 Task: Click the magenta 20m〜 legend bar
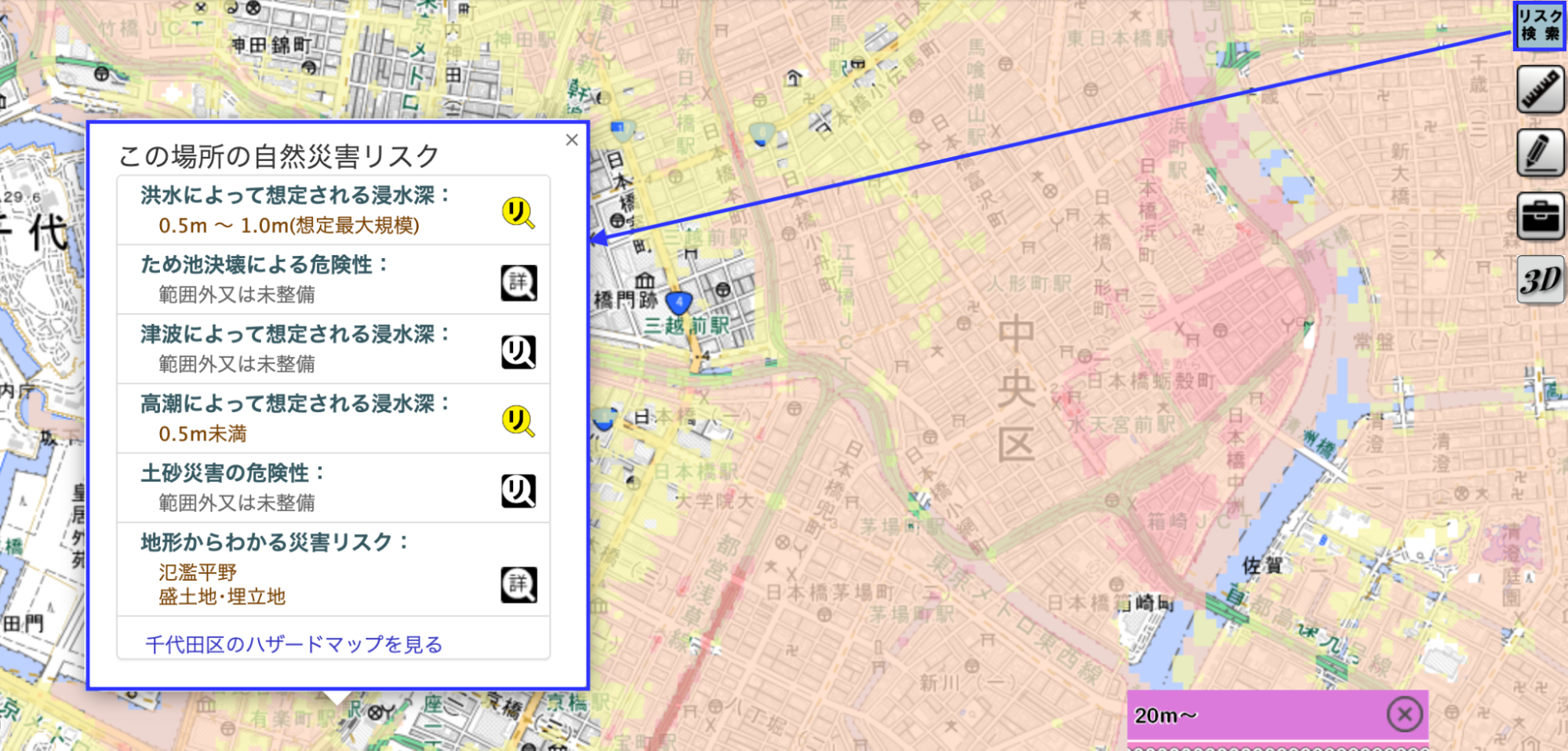1255,716
